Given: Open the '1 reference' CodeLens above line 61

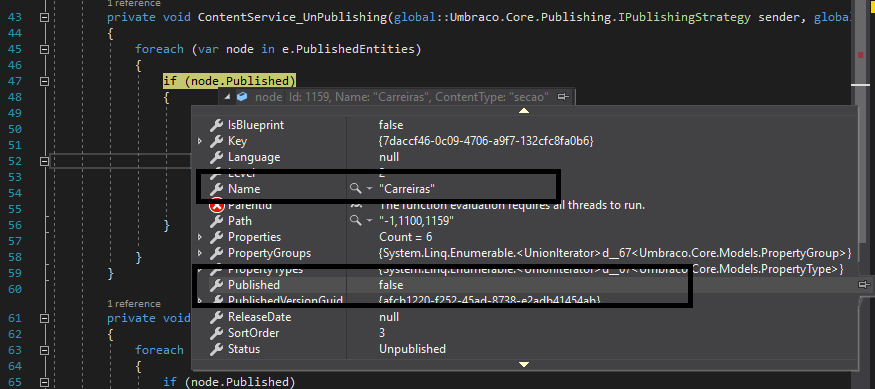Looking at the screenshot, I should tap(134, 304).
